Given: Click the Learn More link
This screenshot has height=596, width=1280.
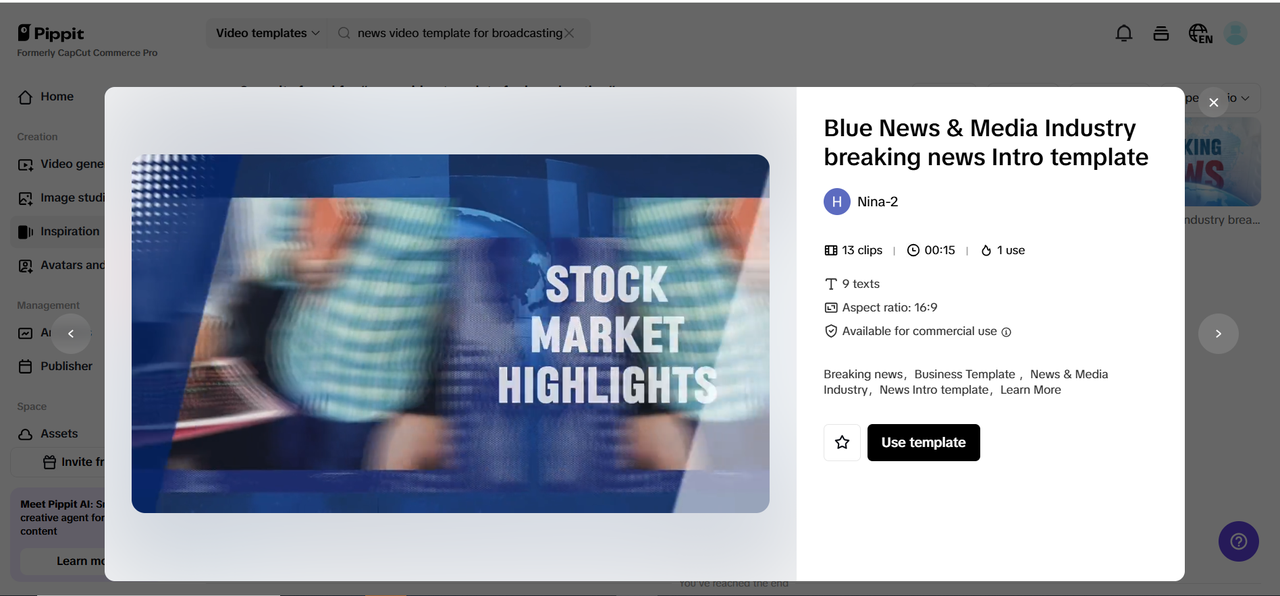Looking at the screenshot, I should [x=1030, y=390].
